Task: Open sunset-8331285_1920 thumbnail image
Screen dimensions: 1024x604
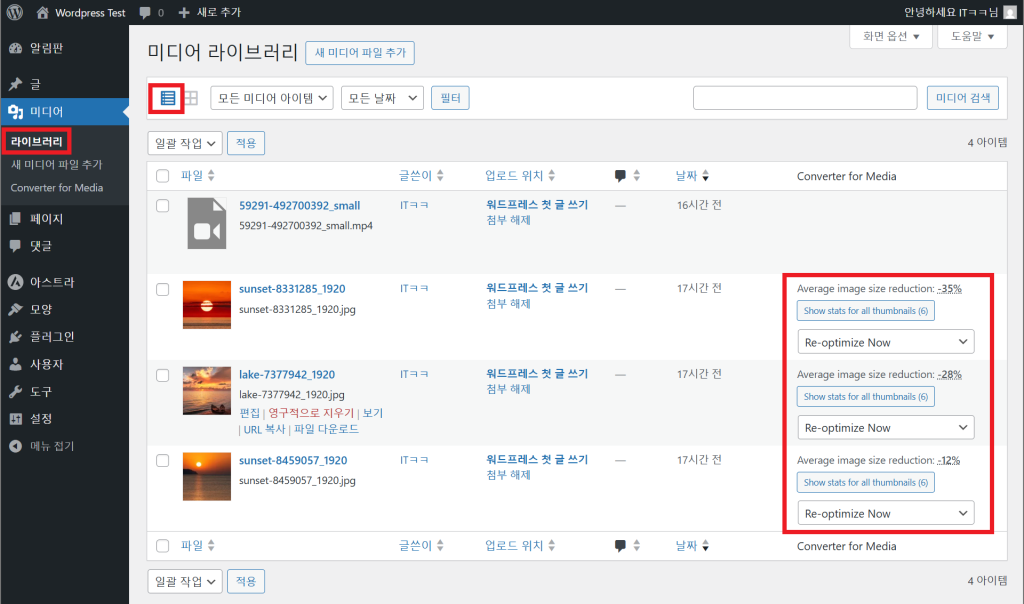Action: click(206, 305)
